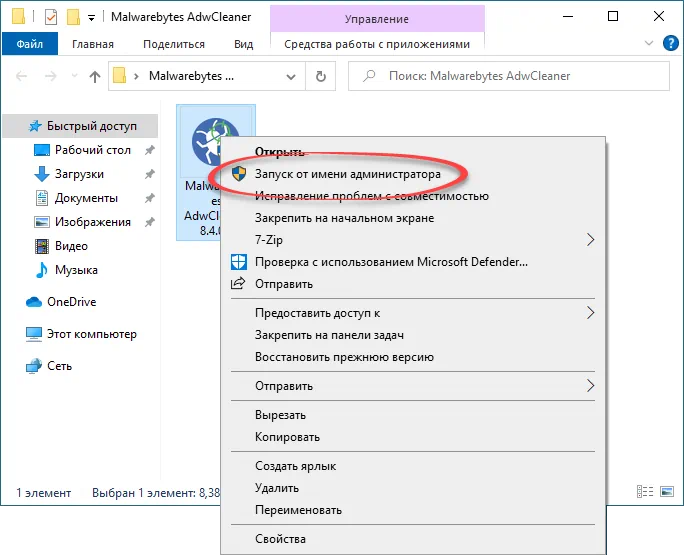Click the Properties checkmark quick access icon

pyautogui.click(x=51, y=17)
